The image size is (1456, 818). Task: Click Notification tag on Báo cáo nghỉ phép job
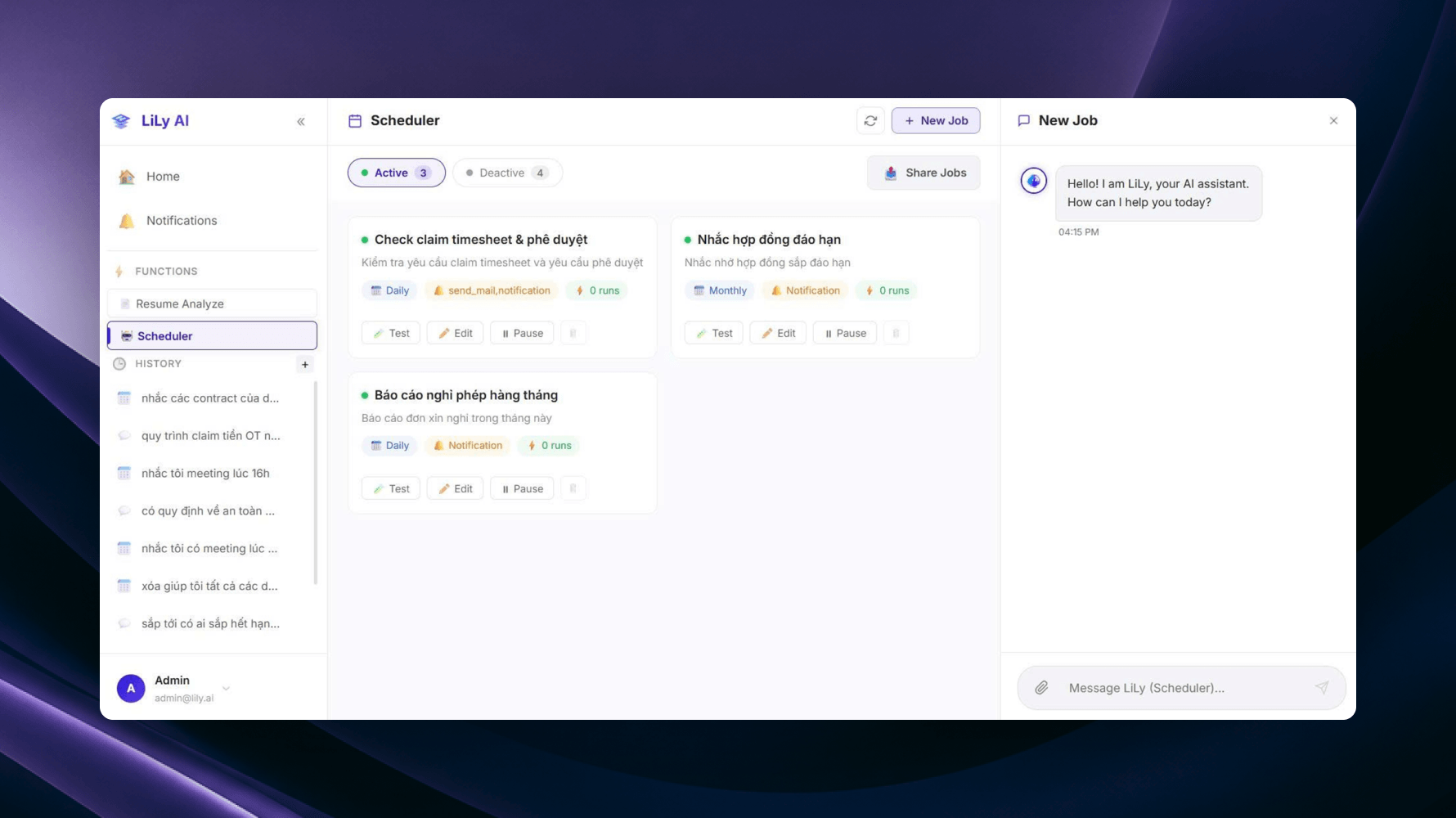tap(467, 446)
